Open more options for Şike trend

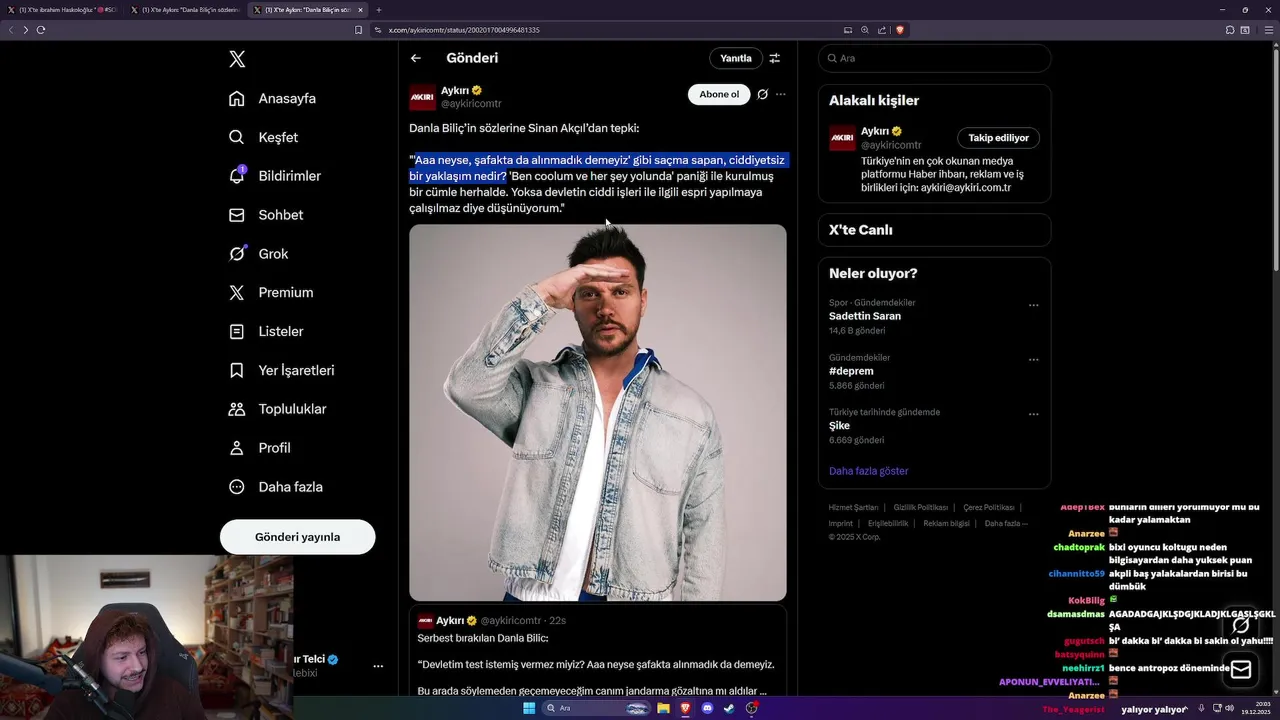(x=1034, y=414)
